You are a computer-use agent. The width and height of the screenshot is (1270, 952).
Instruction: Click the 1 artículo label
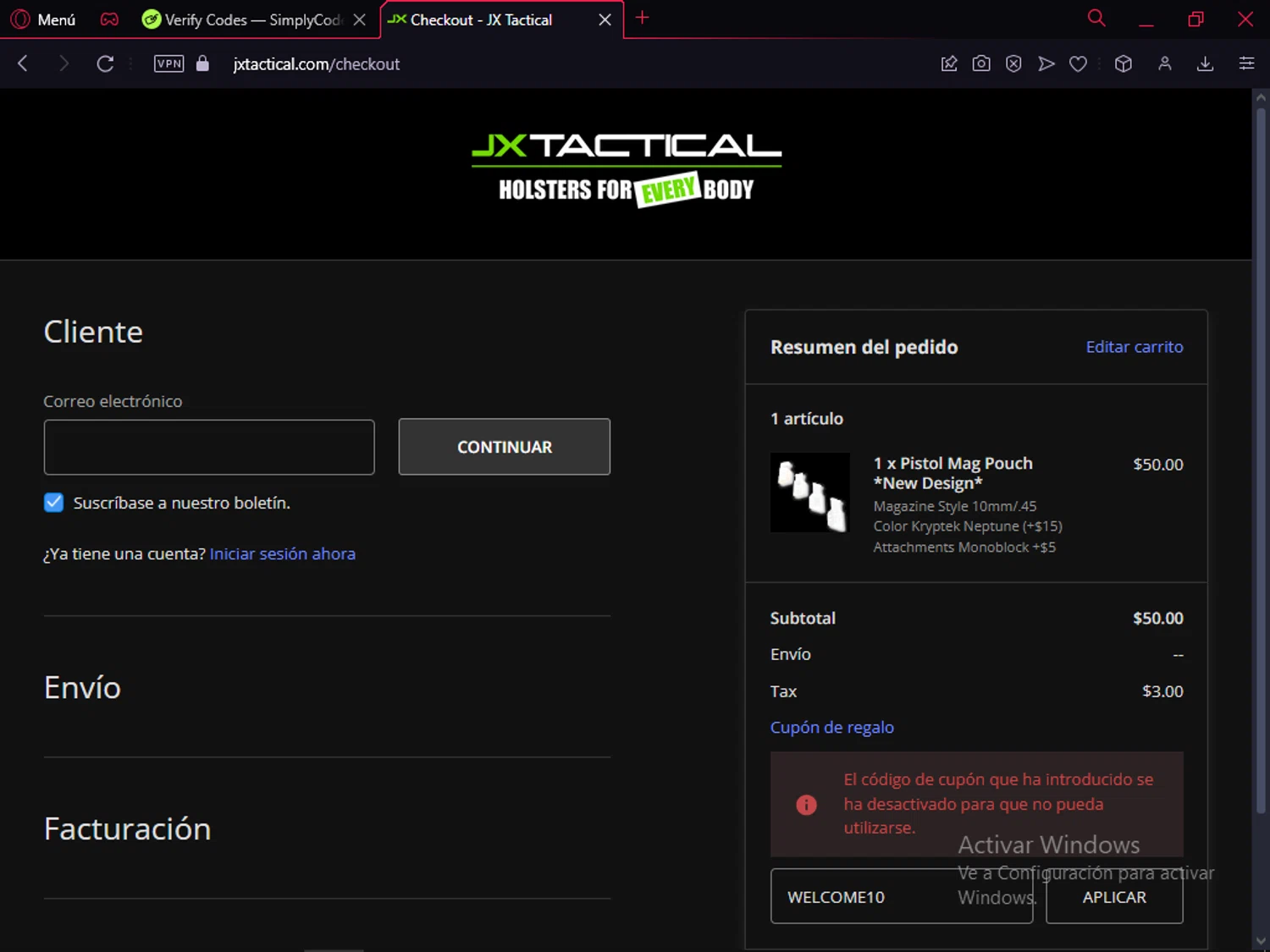click(x=807, y=419)
